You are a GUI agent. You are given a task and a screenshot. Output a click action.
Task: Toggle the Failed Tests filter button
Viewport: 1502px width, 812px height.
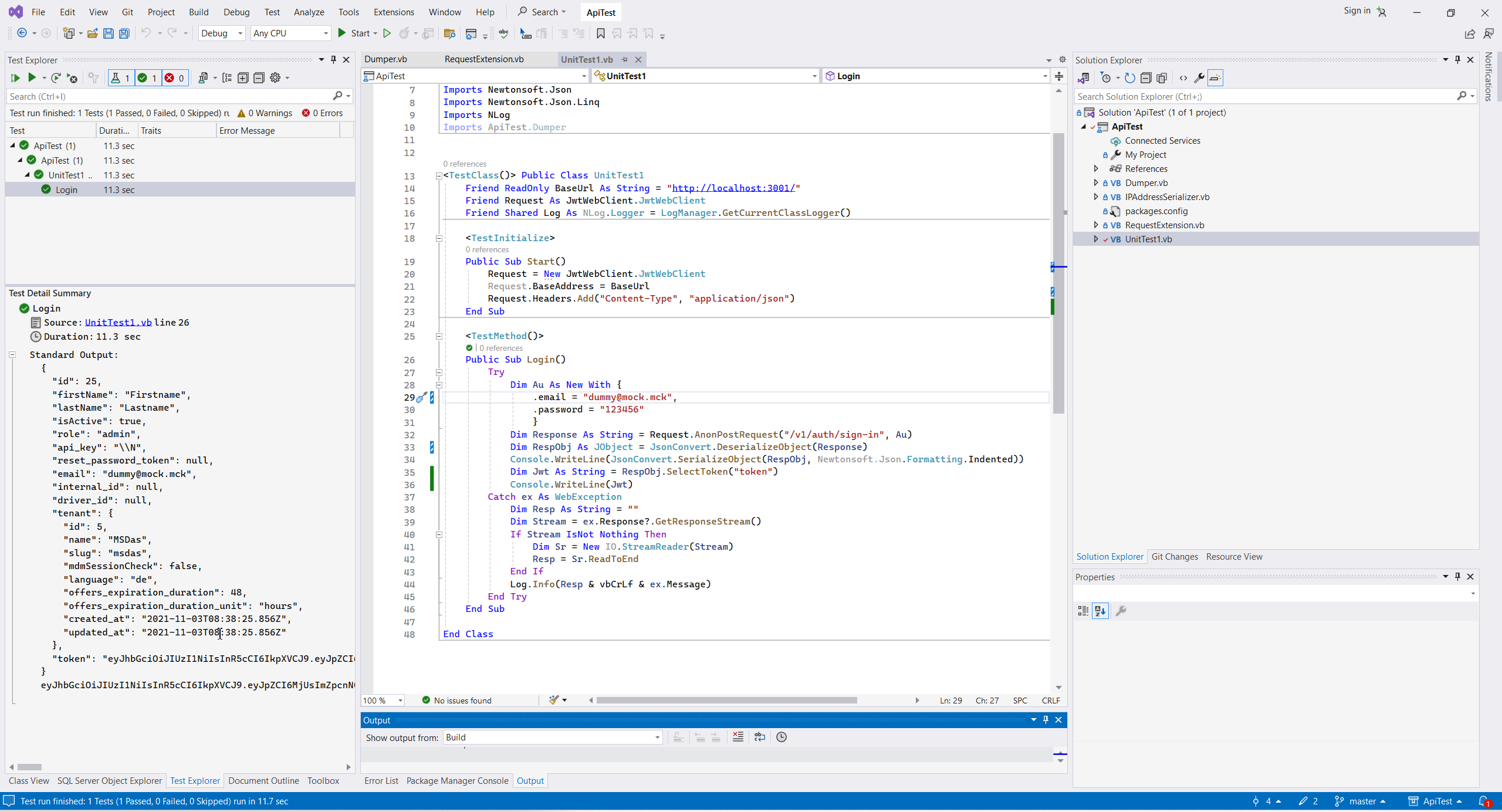click(x=174, y=78)
